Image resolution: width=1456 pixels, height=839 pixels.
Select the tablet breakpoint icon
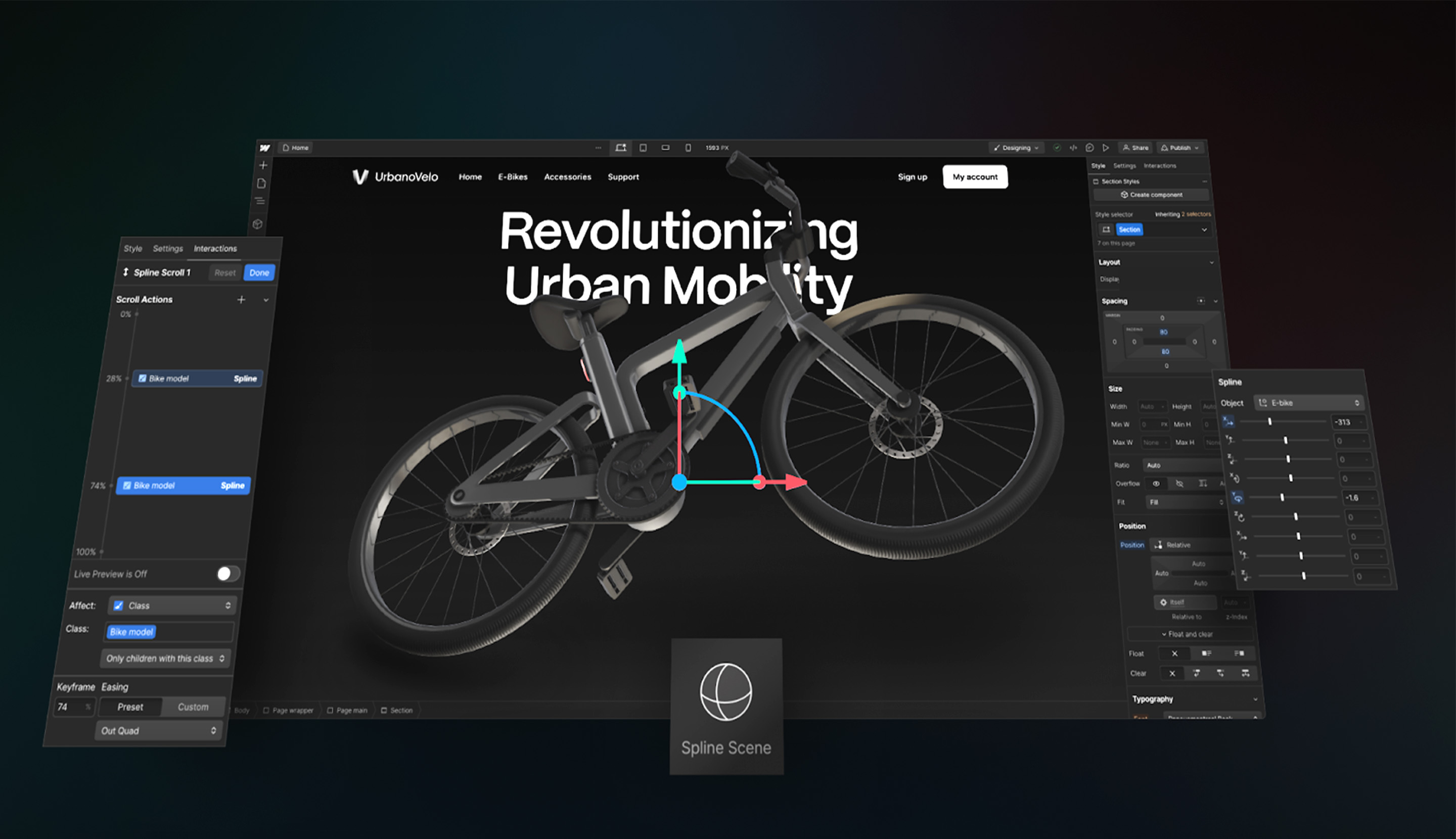point(643,148)
